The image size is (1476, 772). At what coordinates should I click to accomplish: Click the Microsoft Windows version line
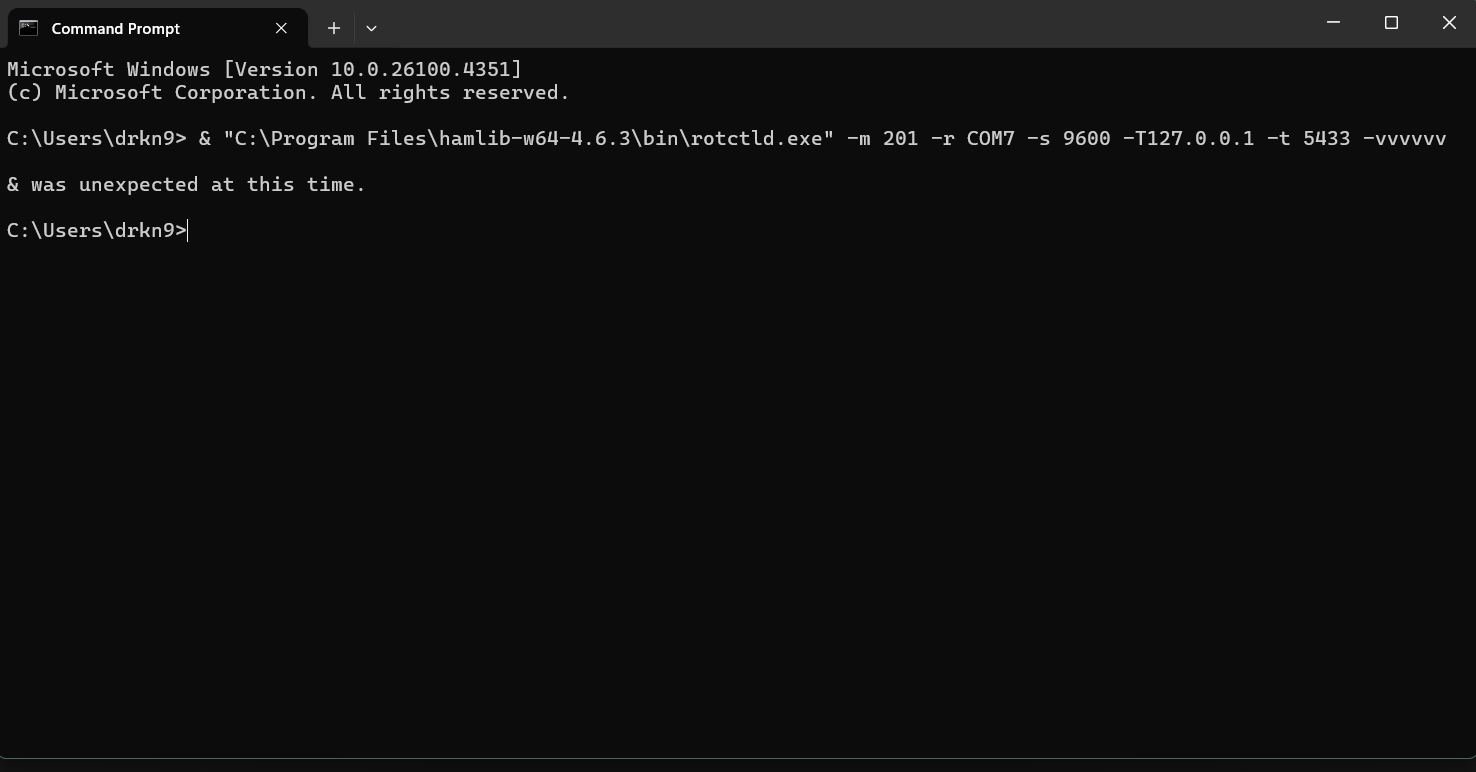coord(264,69)
